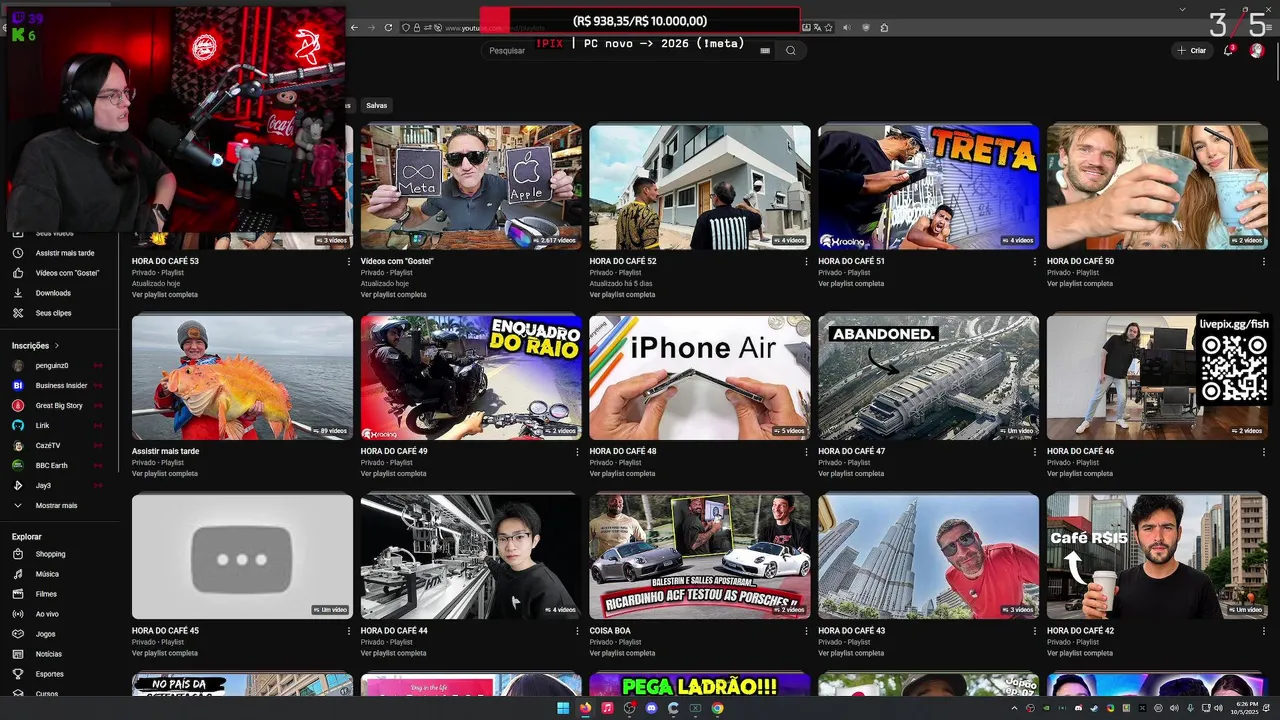Open the Jogos gaming icon
The image size is (1280, 720).
tap(17, 634)
